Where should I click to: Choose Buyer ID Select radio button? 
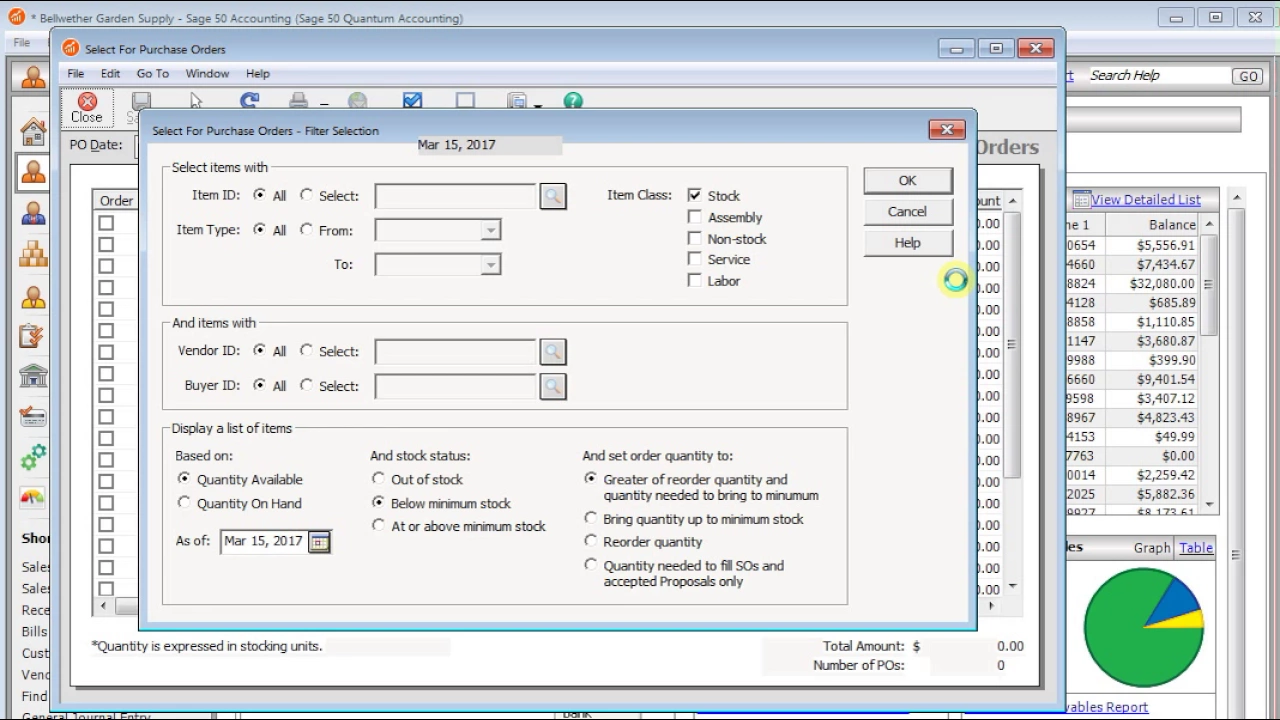(306, 385)
